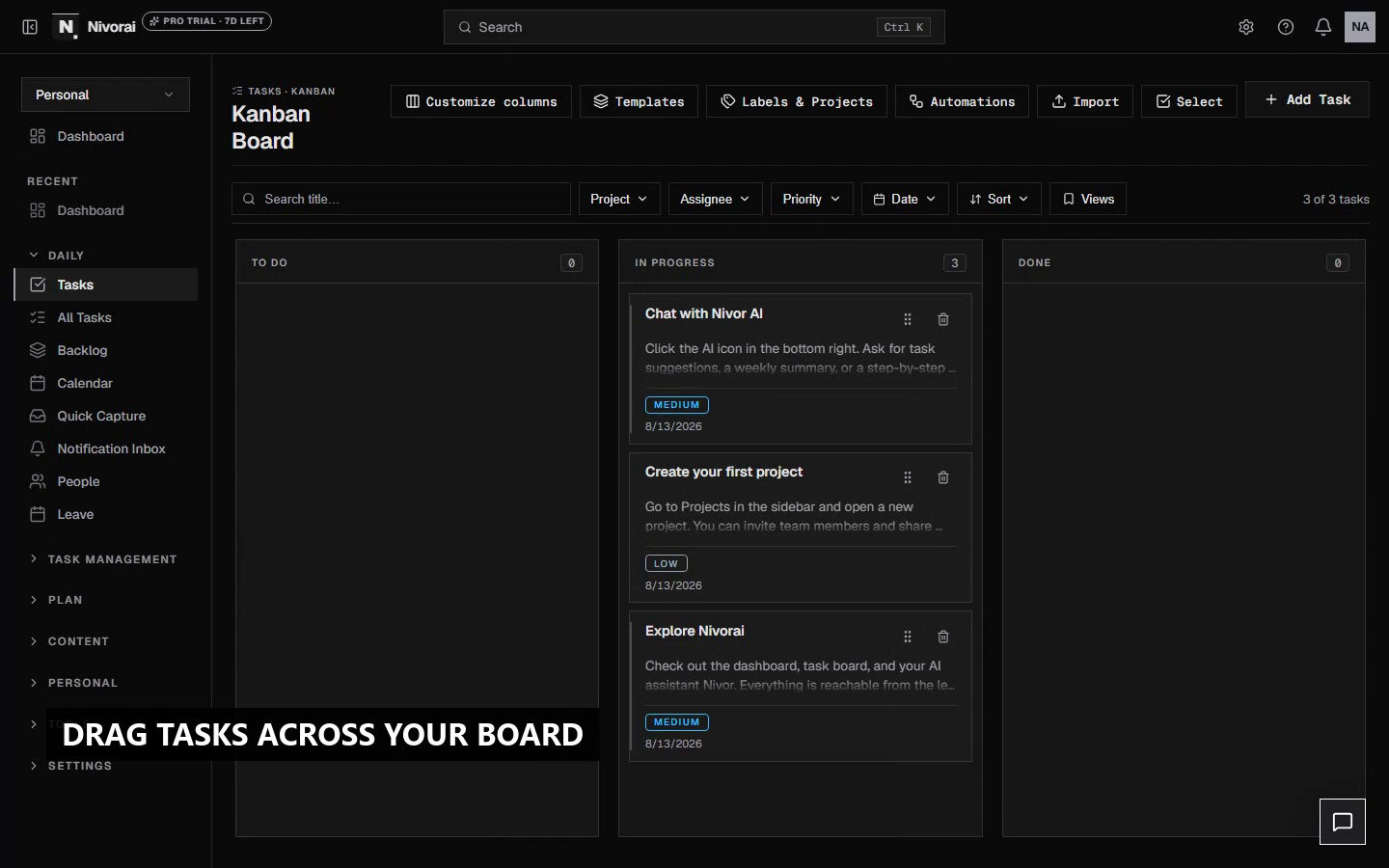The image size is (1389, 868).
Task: Open the Sort dropdown
Action: [999, 199]
